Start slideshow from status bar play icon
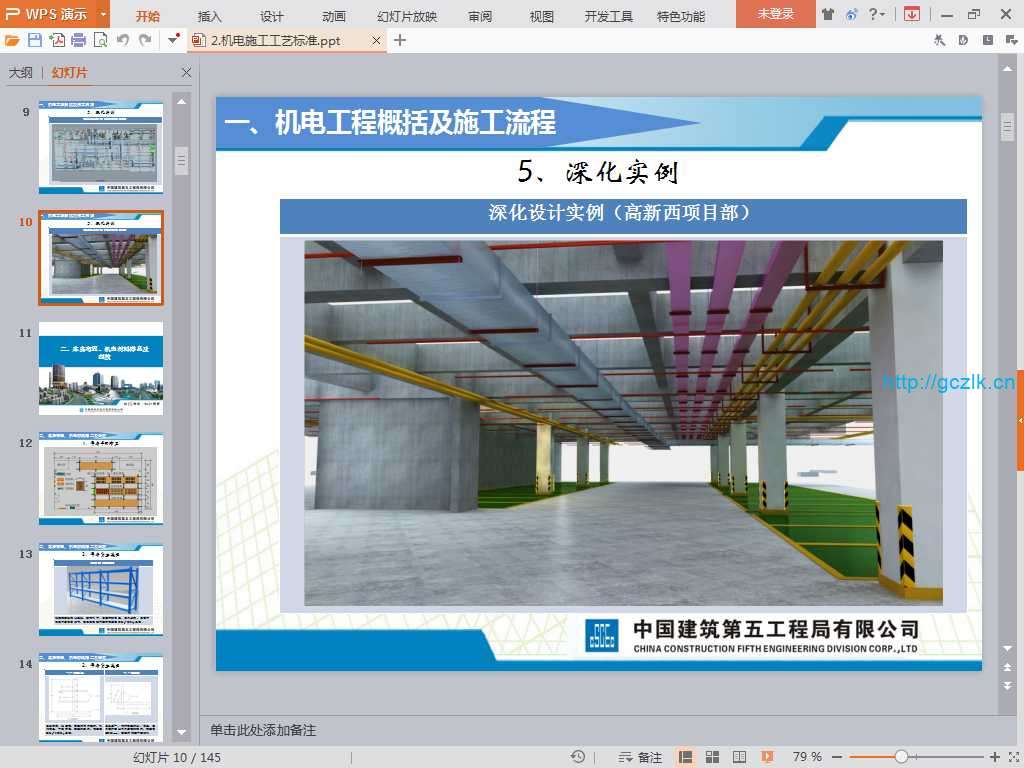This screenshot has height=768, width=1024. pos(767,757)
